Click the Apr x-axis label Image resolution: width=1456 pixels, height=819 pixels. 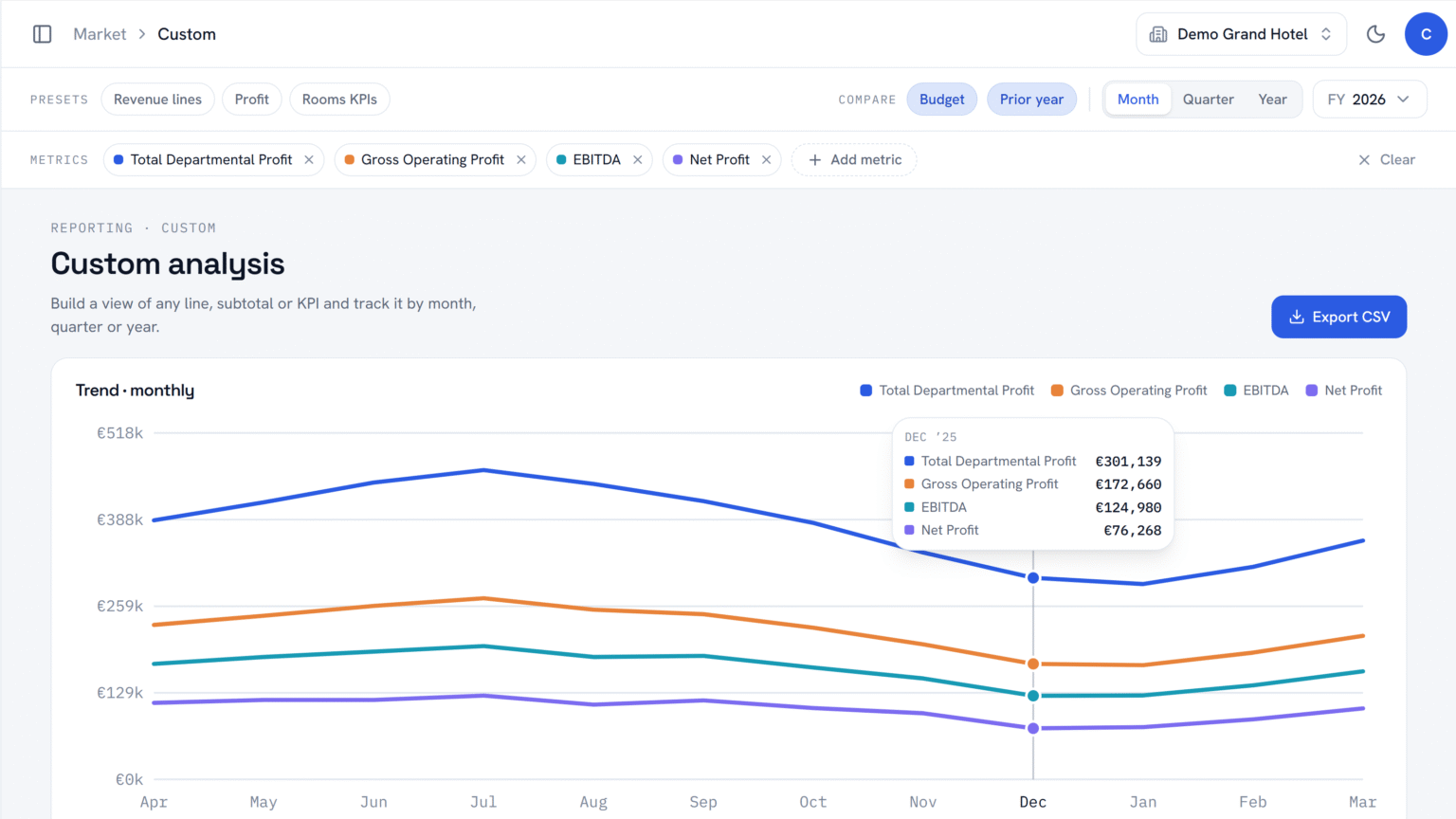pyautogui.click(x=154, y=802)
